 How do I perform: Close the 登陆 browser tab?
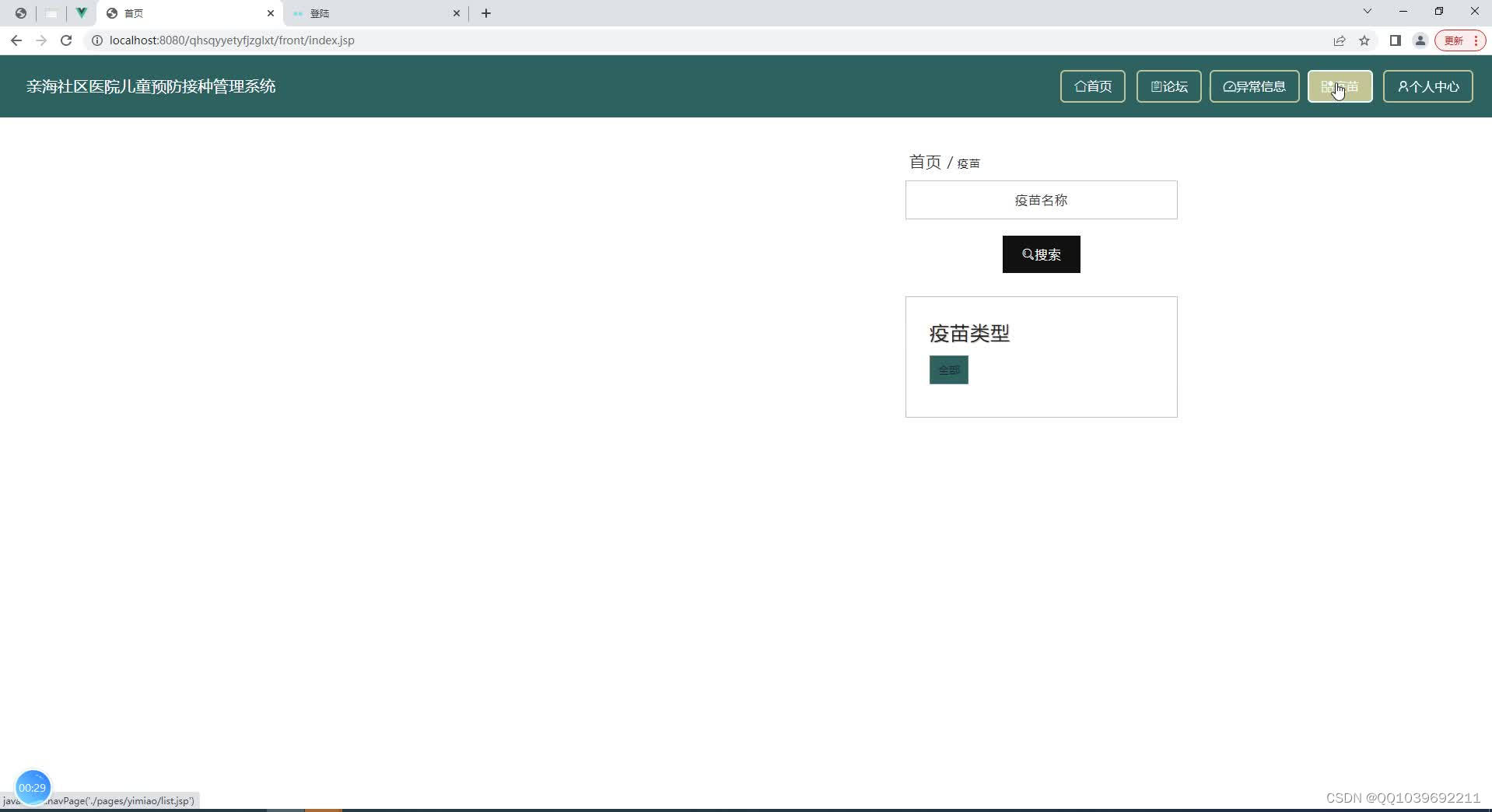tap(457, 13)
